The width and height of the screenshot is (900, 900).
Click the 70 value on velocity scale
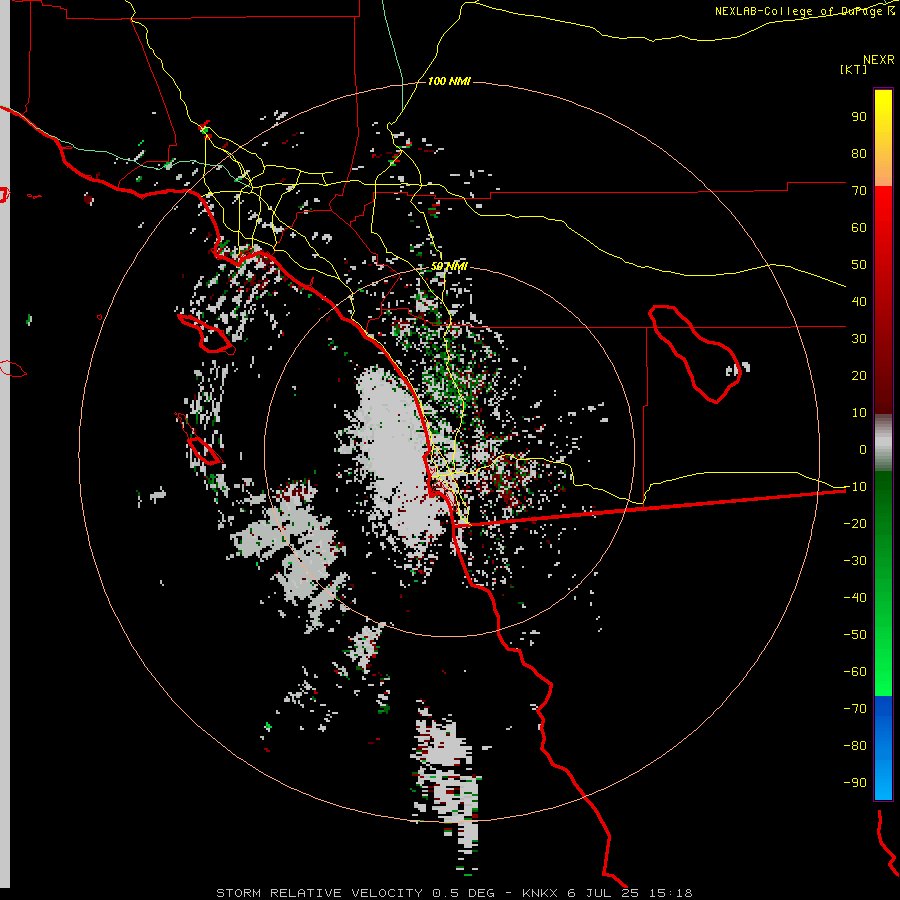pos(859,191)
